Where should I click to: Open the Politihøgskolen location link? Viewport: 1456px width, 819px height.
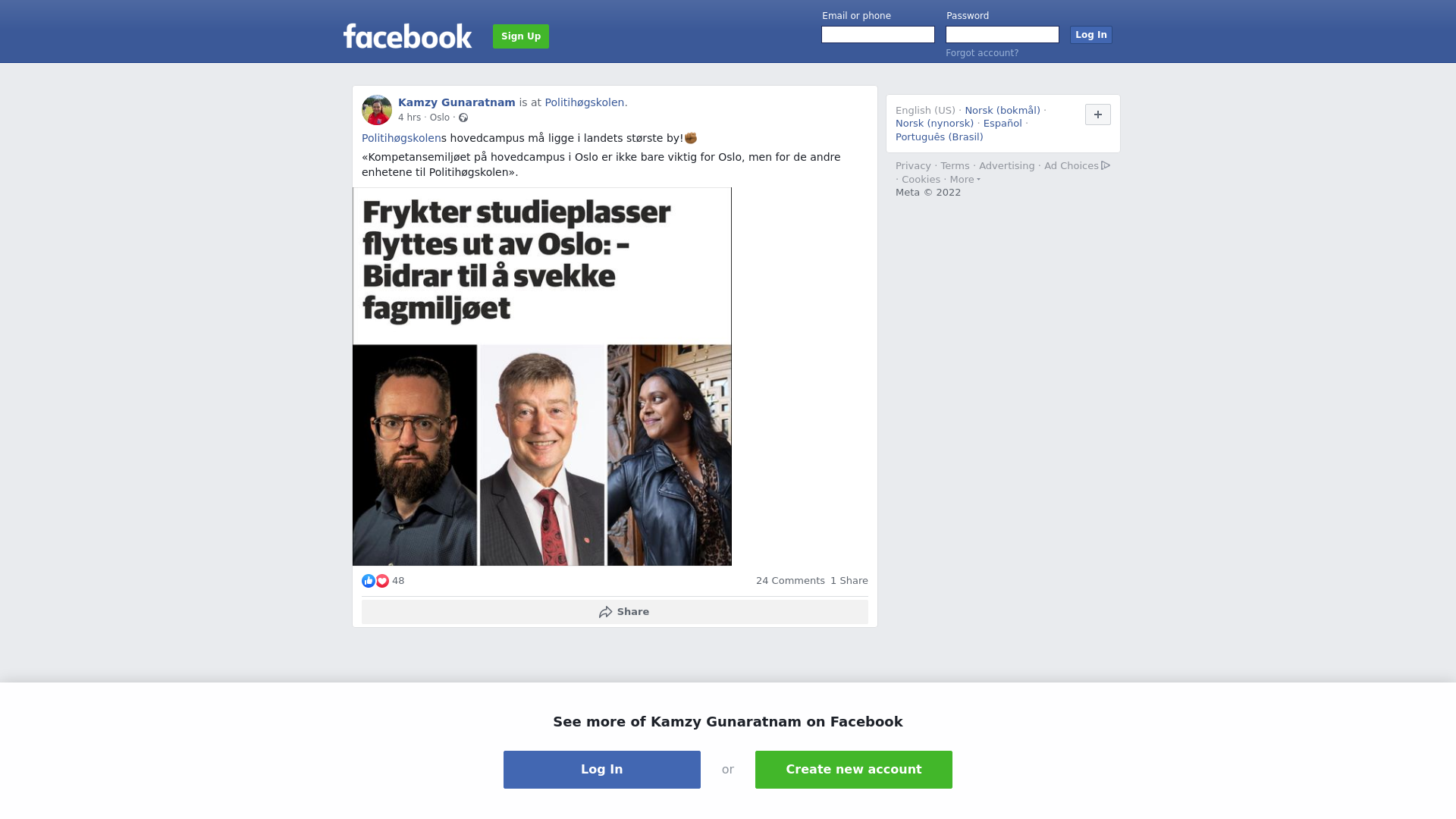click(585, 102)
